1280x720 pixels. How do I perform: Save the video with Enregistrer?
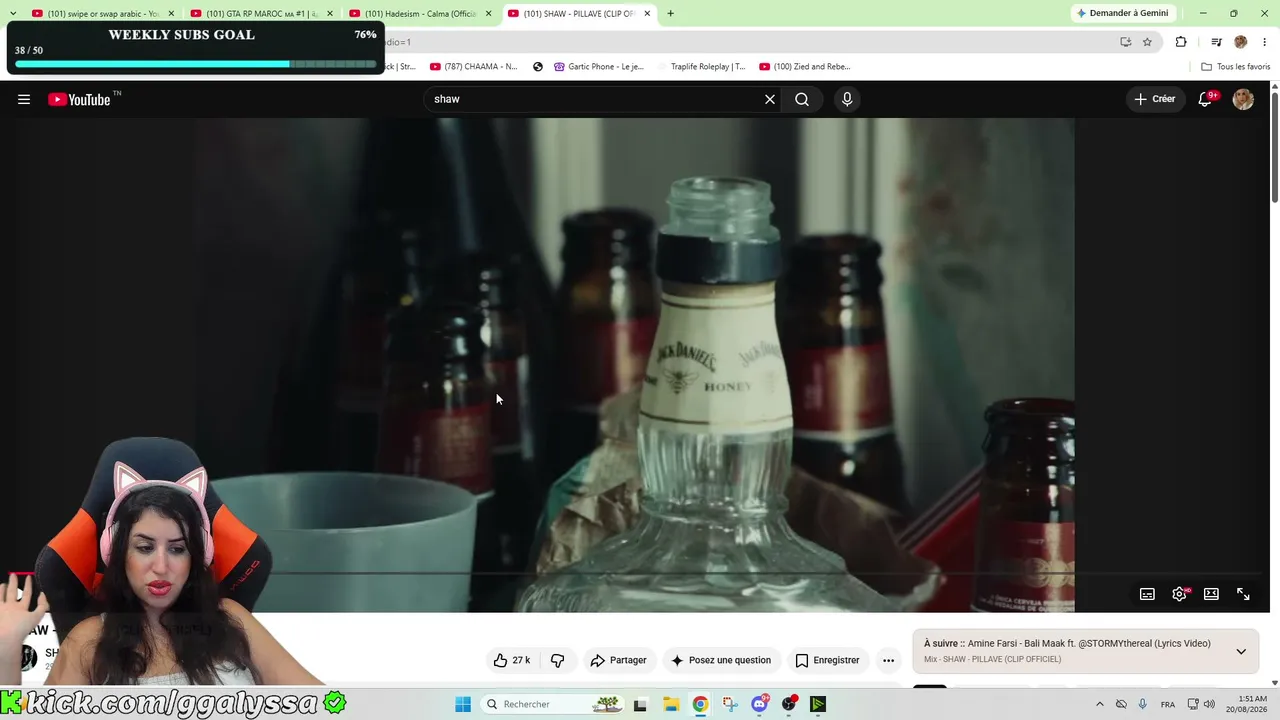(827, 660)
